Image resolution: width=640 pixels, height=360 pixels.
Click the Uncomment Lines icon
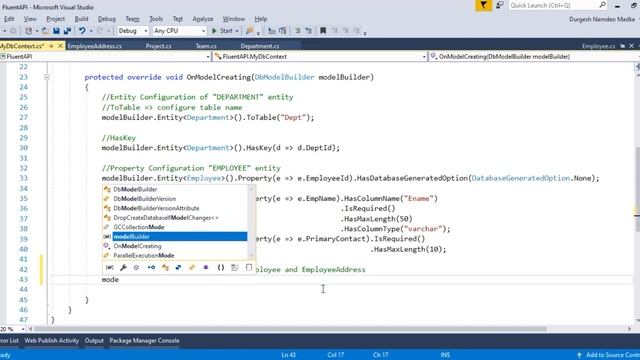point(308,31)
